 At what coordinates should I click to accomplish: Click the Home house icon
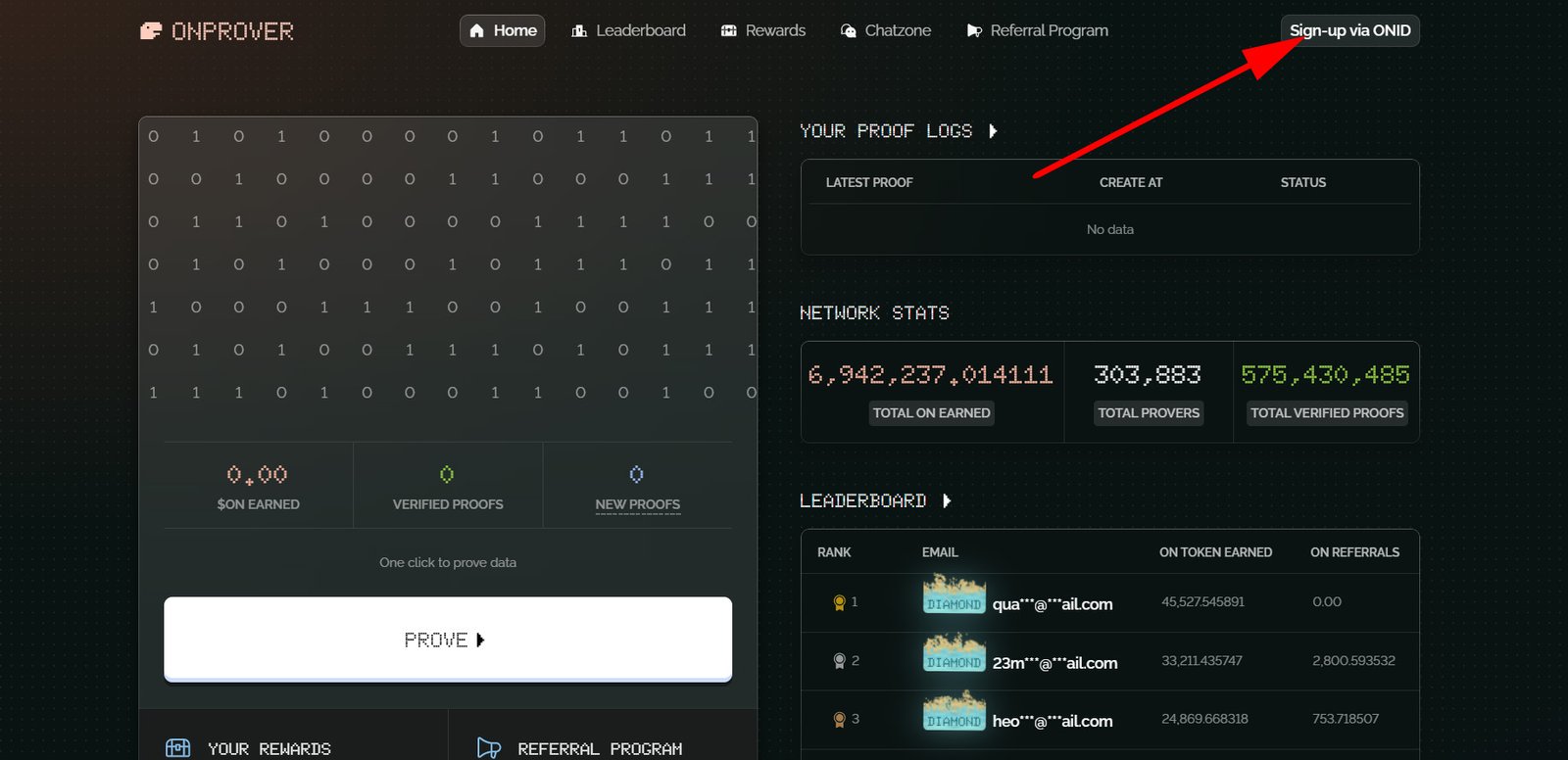[x=477, y=31]
